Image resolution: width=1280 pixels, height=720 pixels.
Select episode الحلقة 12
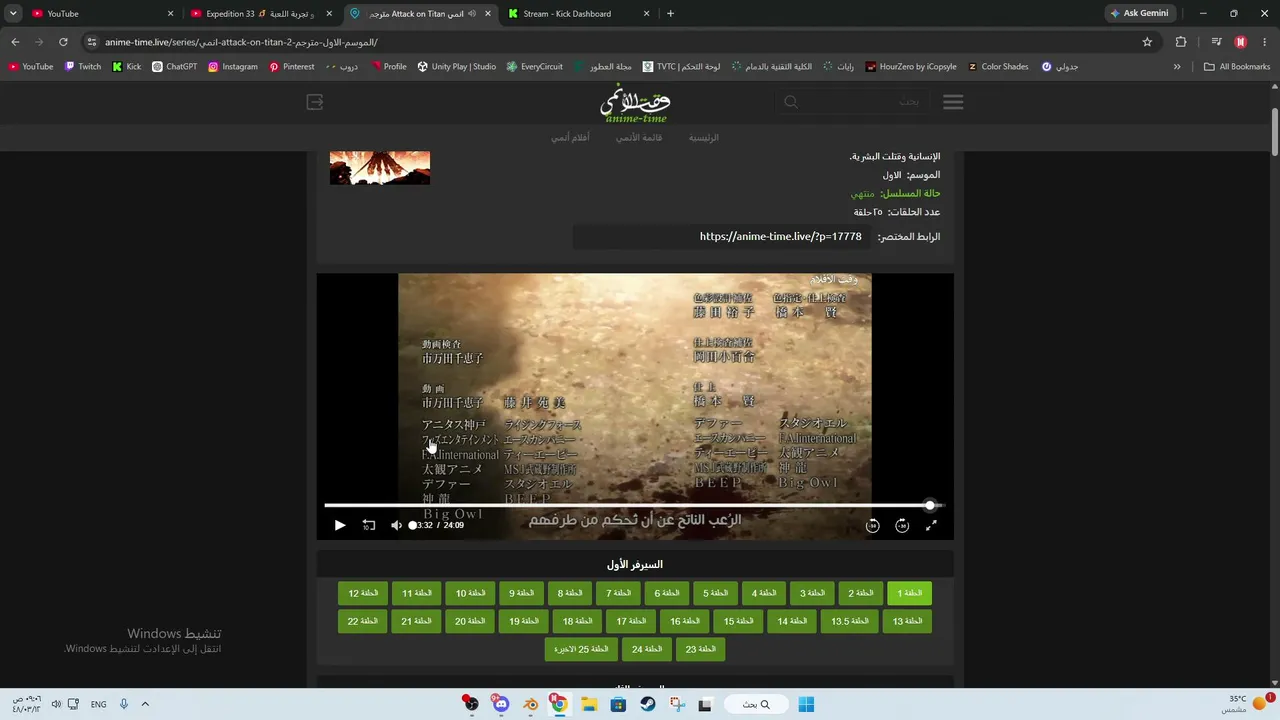[x=362, y=593]
